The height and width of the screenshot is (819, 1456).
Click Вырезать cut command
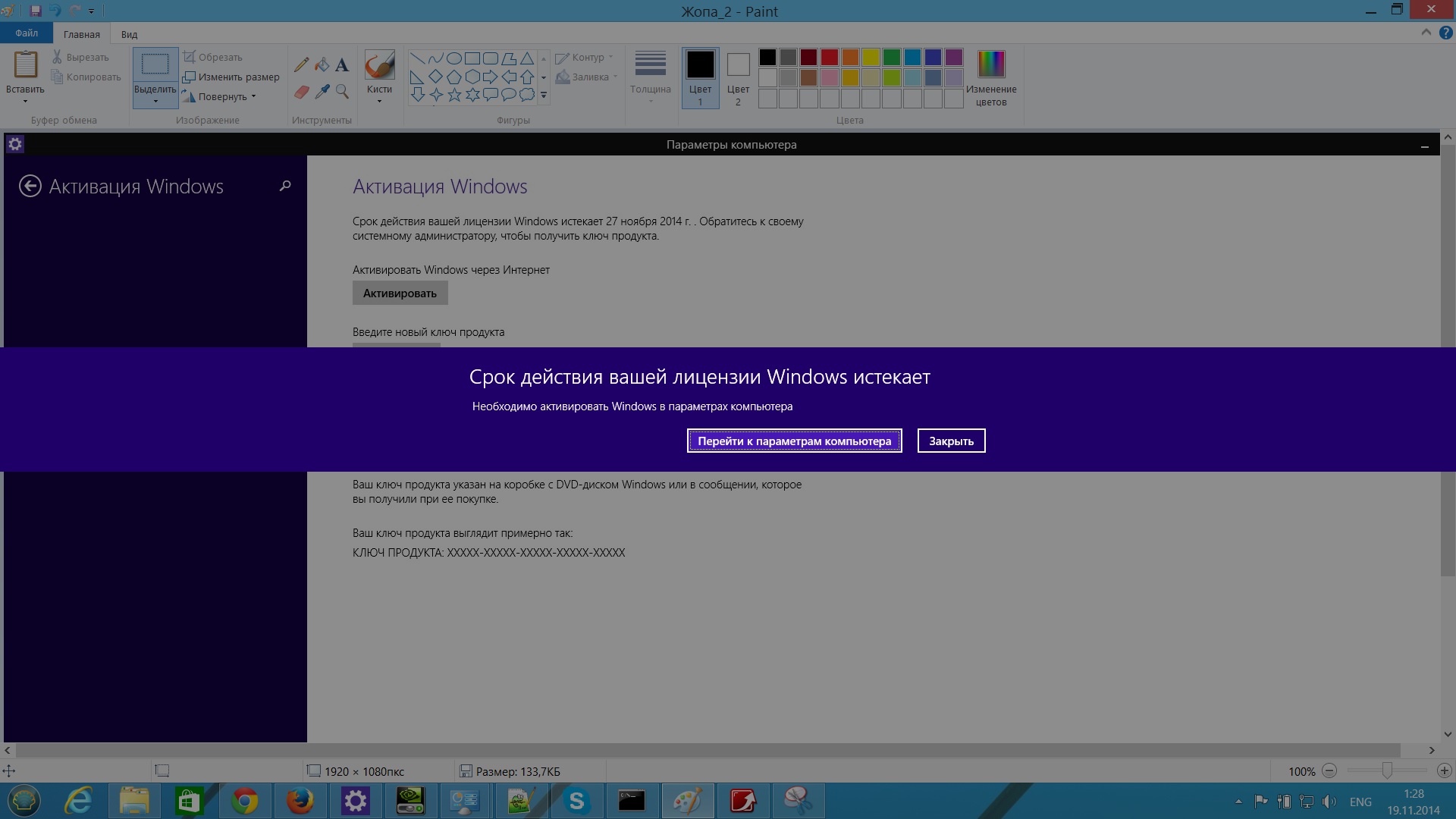coord(80,57)
